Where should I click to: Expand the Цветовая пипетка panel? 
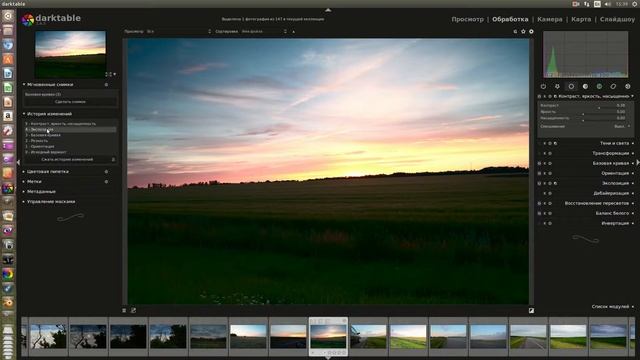[x=24, y=171]
